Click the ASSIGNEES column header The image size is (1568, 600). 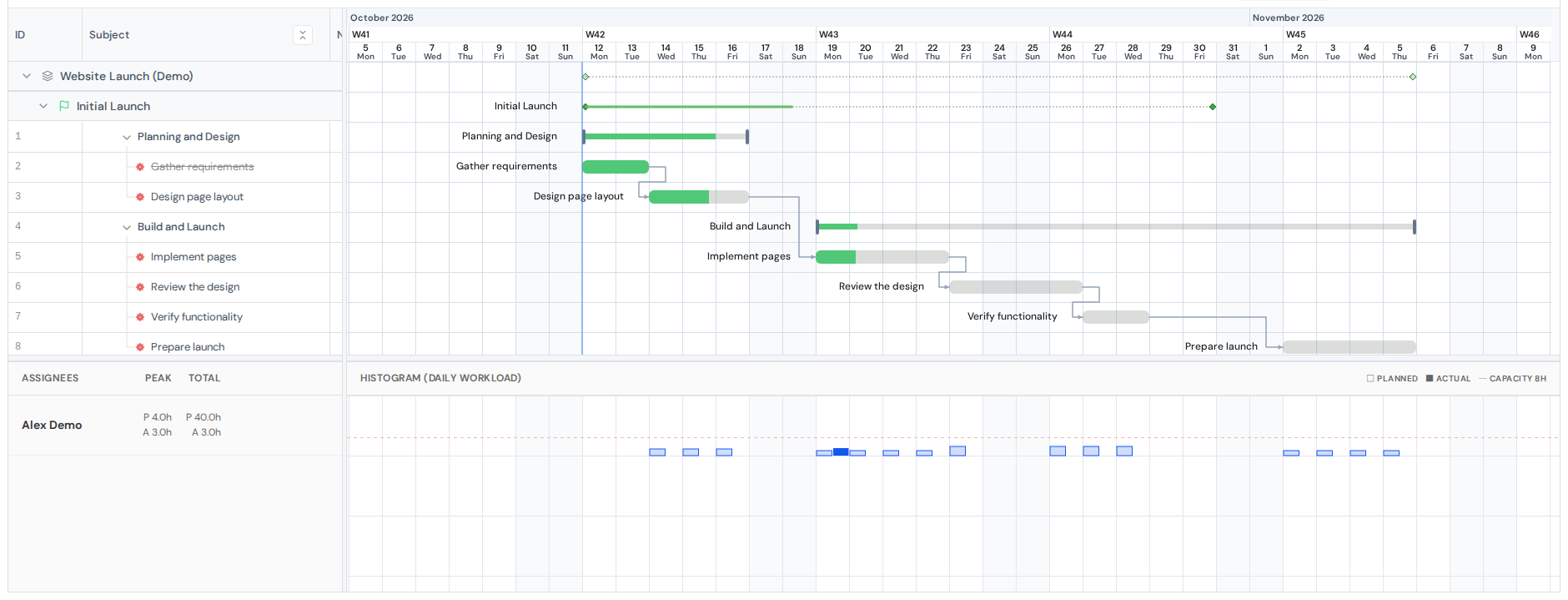point(50,378)
